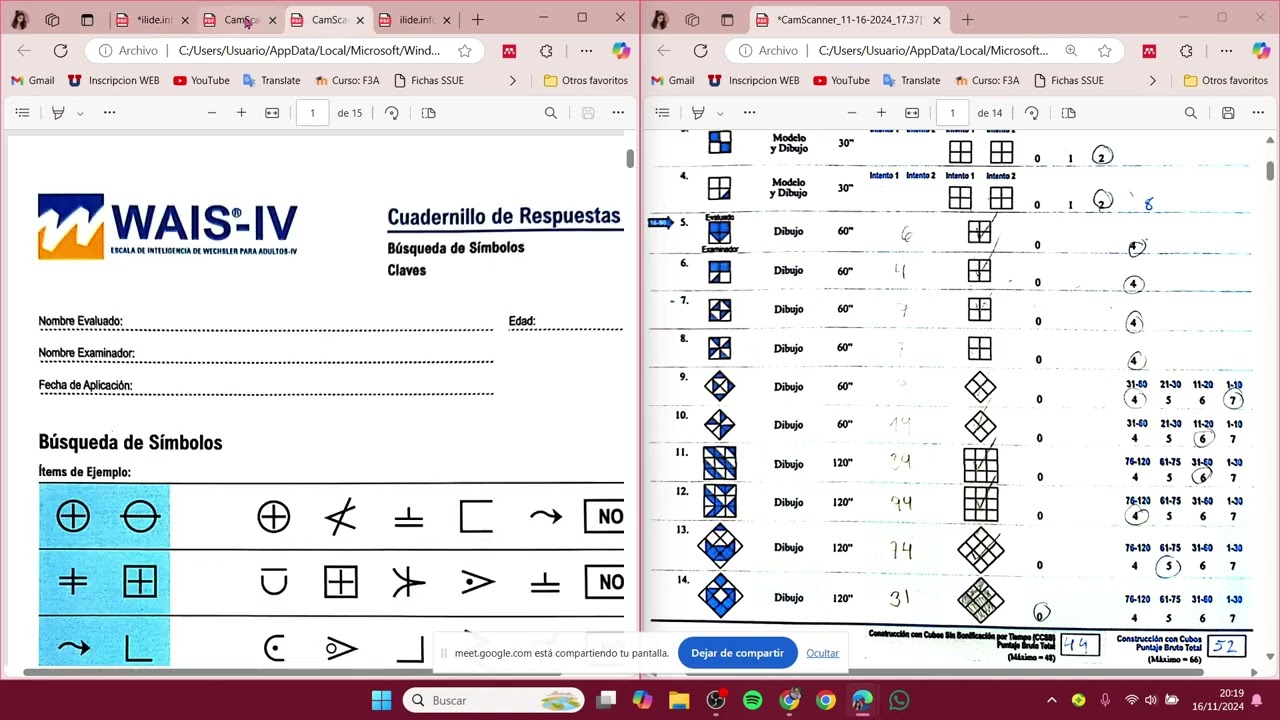
Task: Fit page to width in left PDF viewer
Action: pos(272,113)
